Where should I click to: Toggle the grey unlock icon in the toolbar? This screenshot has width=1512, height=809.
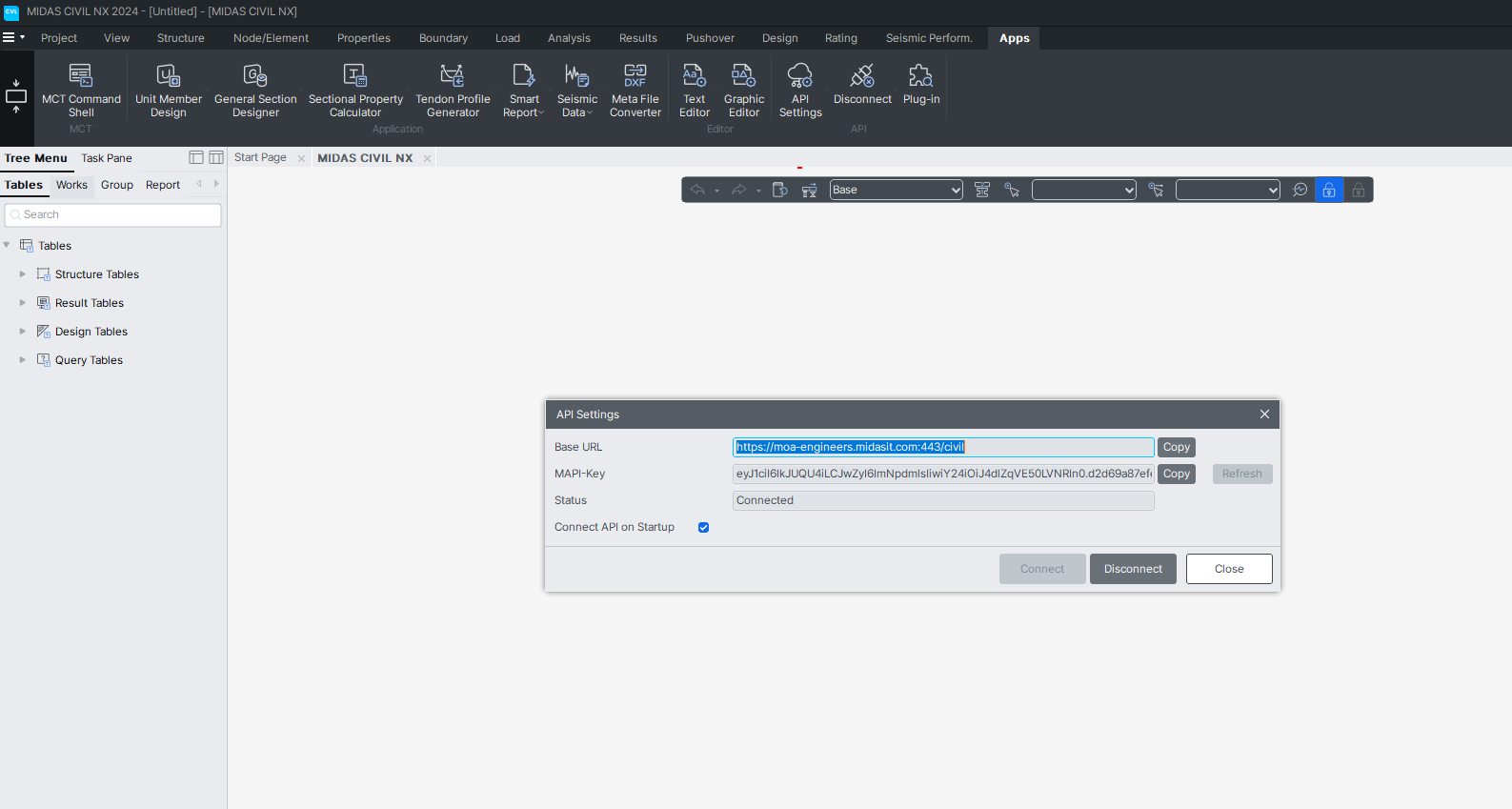(x=1359, y=190)
